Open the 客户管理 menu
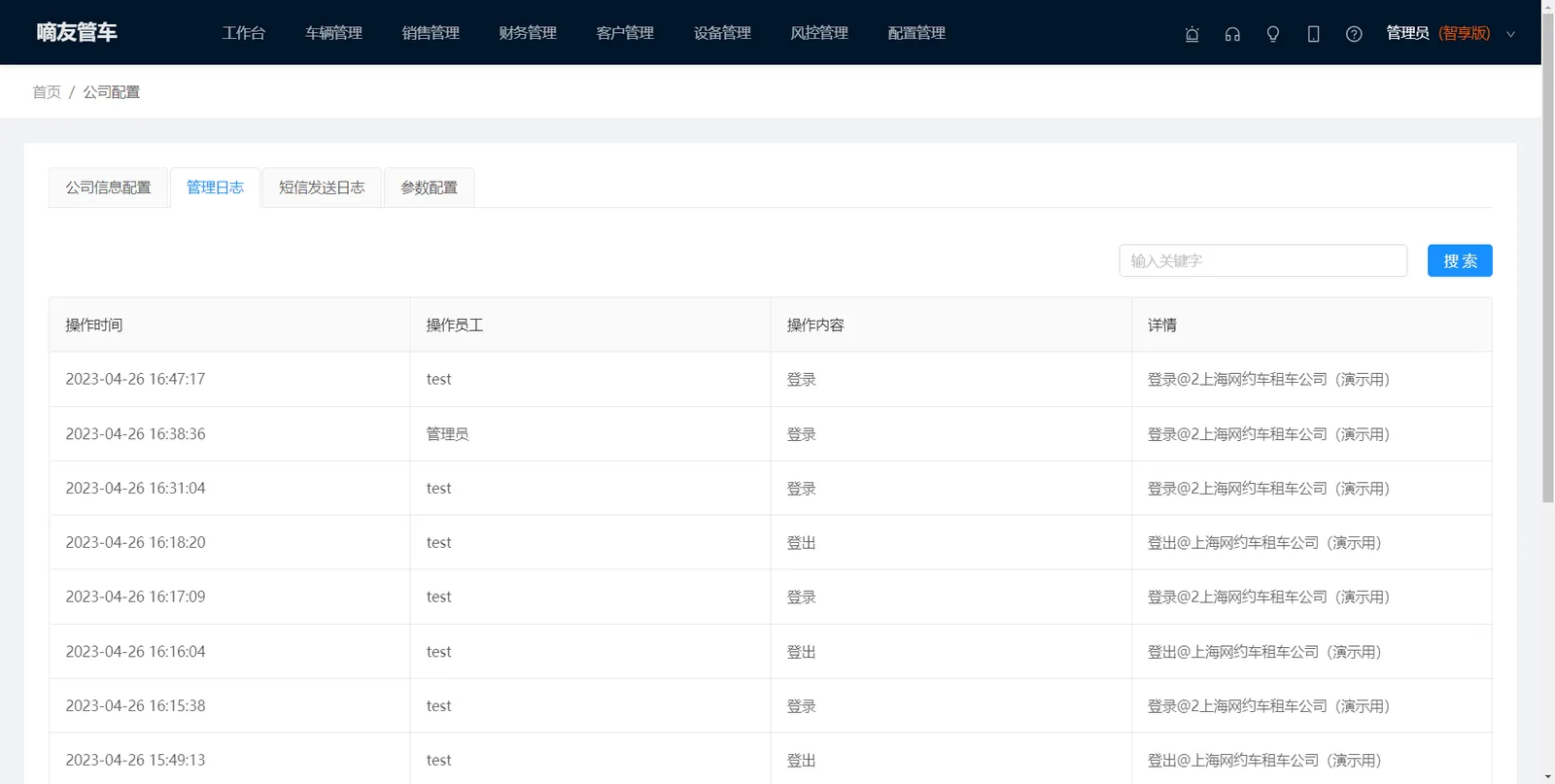This screenshot has width=1555, height=784. click(625, 33)
